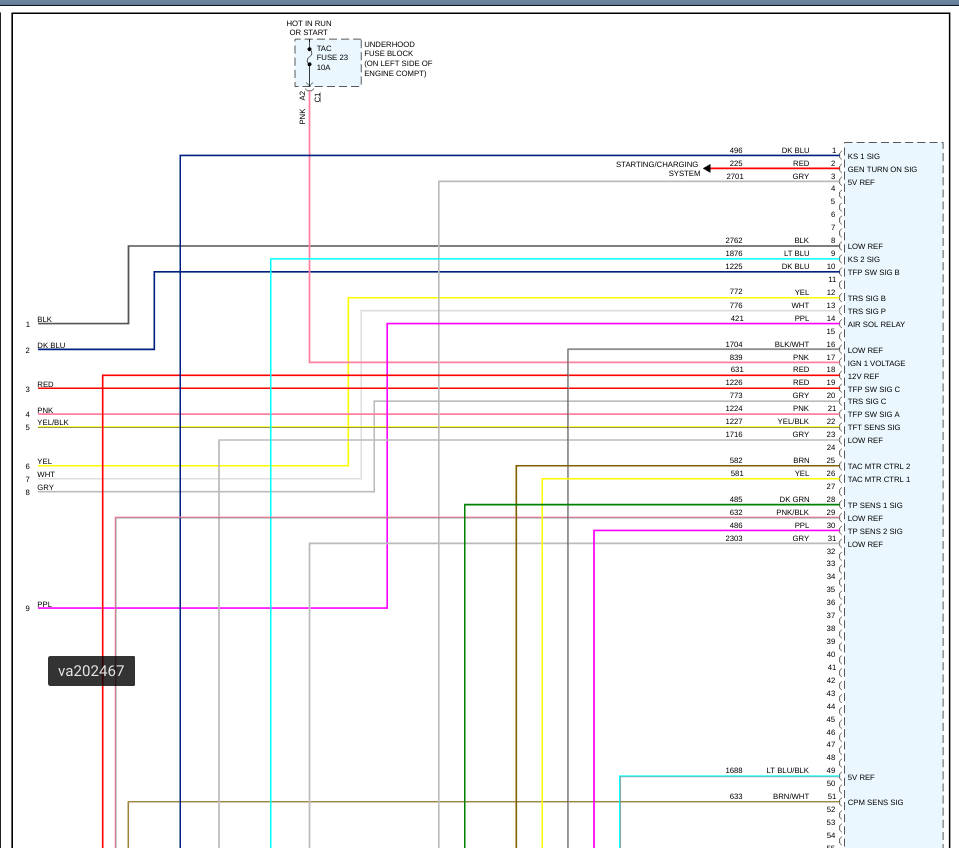Image resolution: width=959 pixels, height=848 pixels.
Task: Click the BLK wire label at left terminal 1
Action: pos(45,319)
